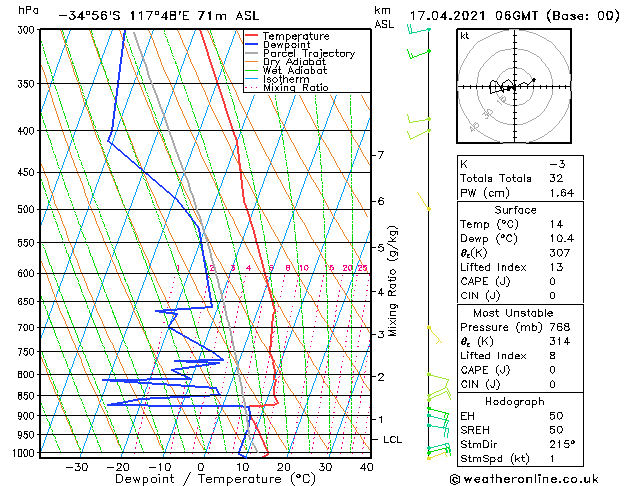The width and height of the screenshot is (629, 486).
Task: Click the LCL marker label
Action: [x=393, y=439]
